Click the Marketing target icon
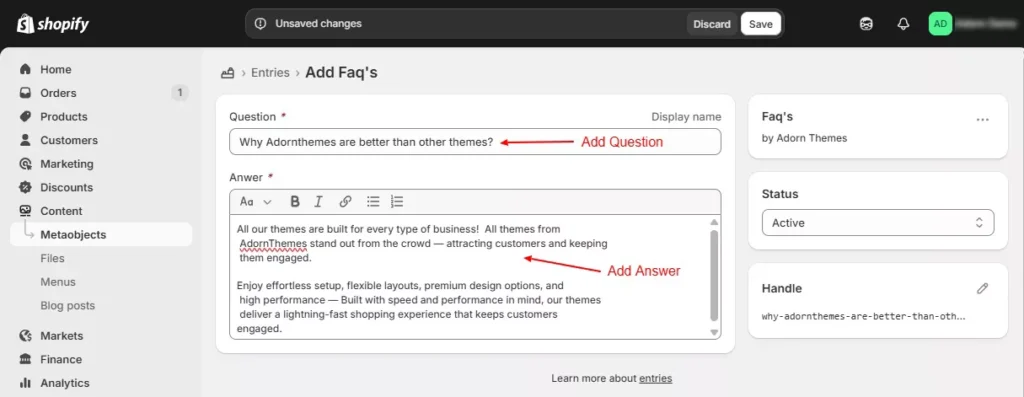Viewport: 1024px width, 397px height. tap(25, 164)
